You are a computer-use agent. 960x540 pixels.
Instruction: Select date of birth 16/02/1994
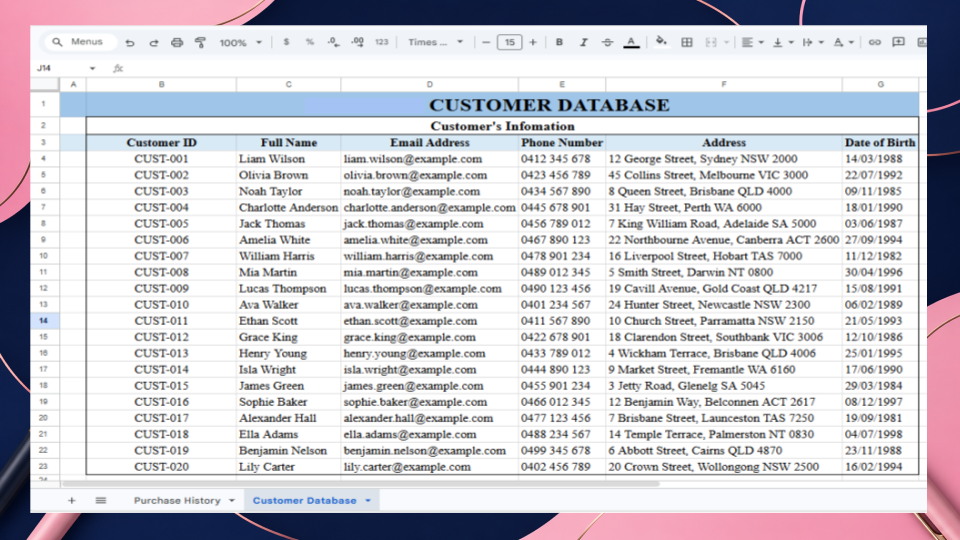(880, 467)
